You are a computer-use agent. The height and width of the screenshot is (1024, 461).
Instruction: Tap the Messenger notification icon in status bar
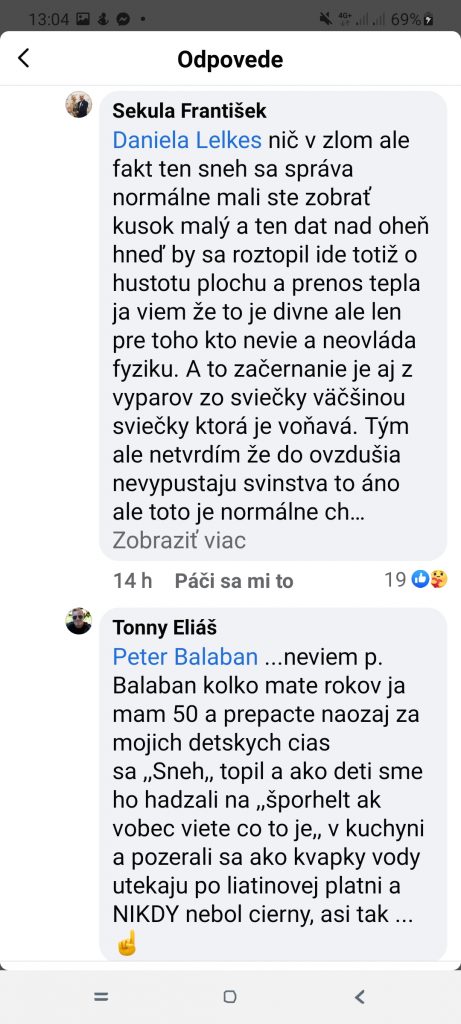tap(123, 19)
